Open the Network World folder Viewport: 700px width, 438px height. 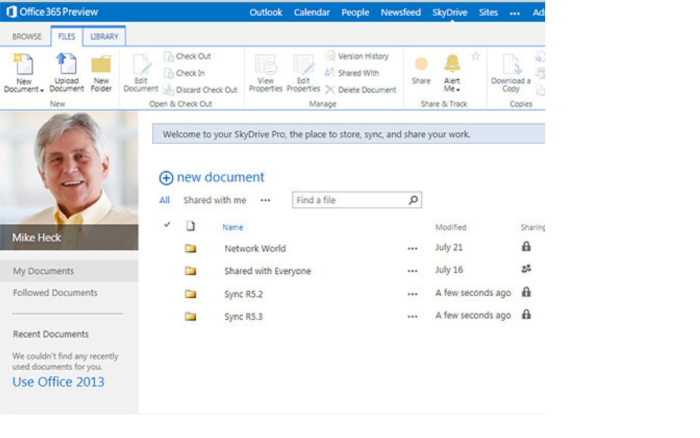pos(255,249)
